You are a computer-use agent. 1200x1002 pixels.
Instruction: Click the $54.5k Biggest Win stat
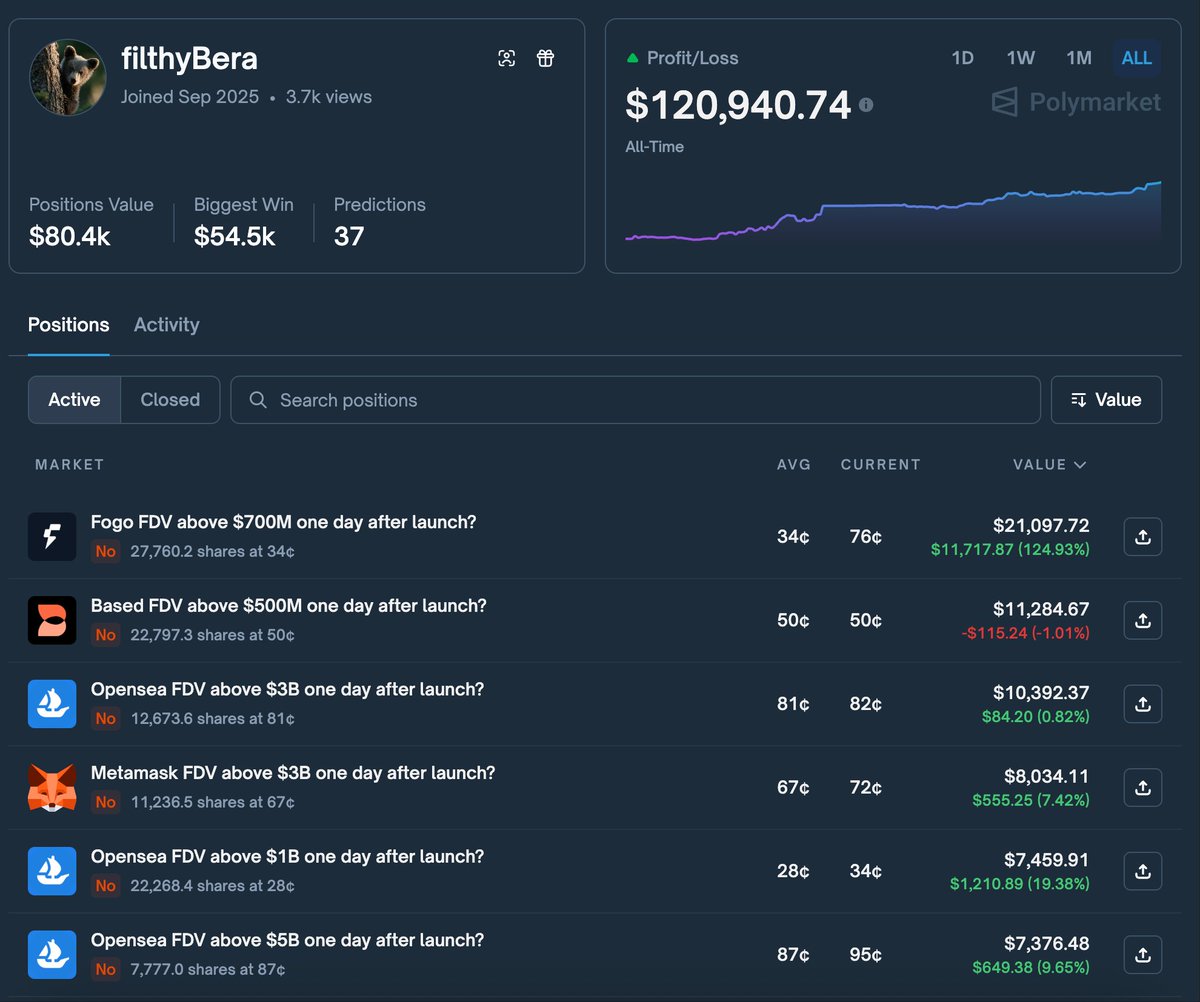235,236
